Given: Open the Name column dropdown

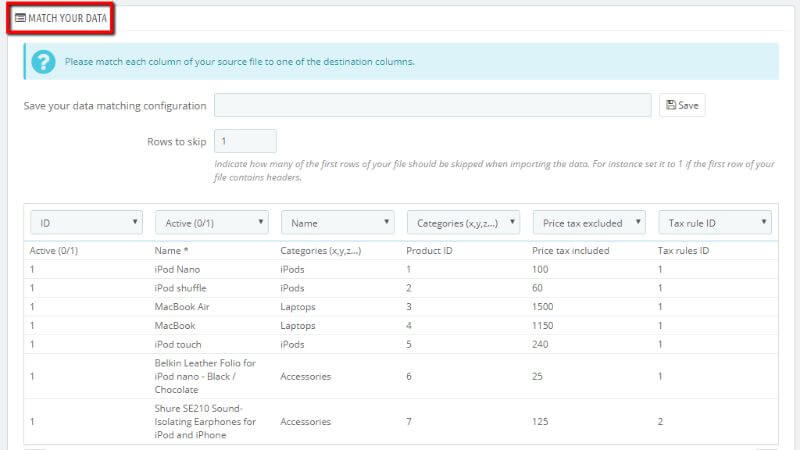Looking at the screenshot, I should [338, 222].
